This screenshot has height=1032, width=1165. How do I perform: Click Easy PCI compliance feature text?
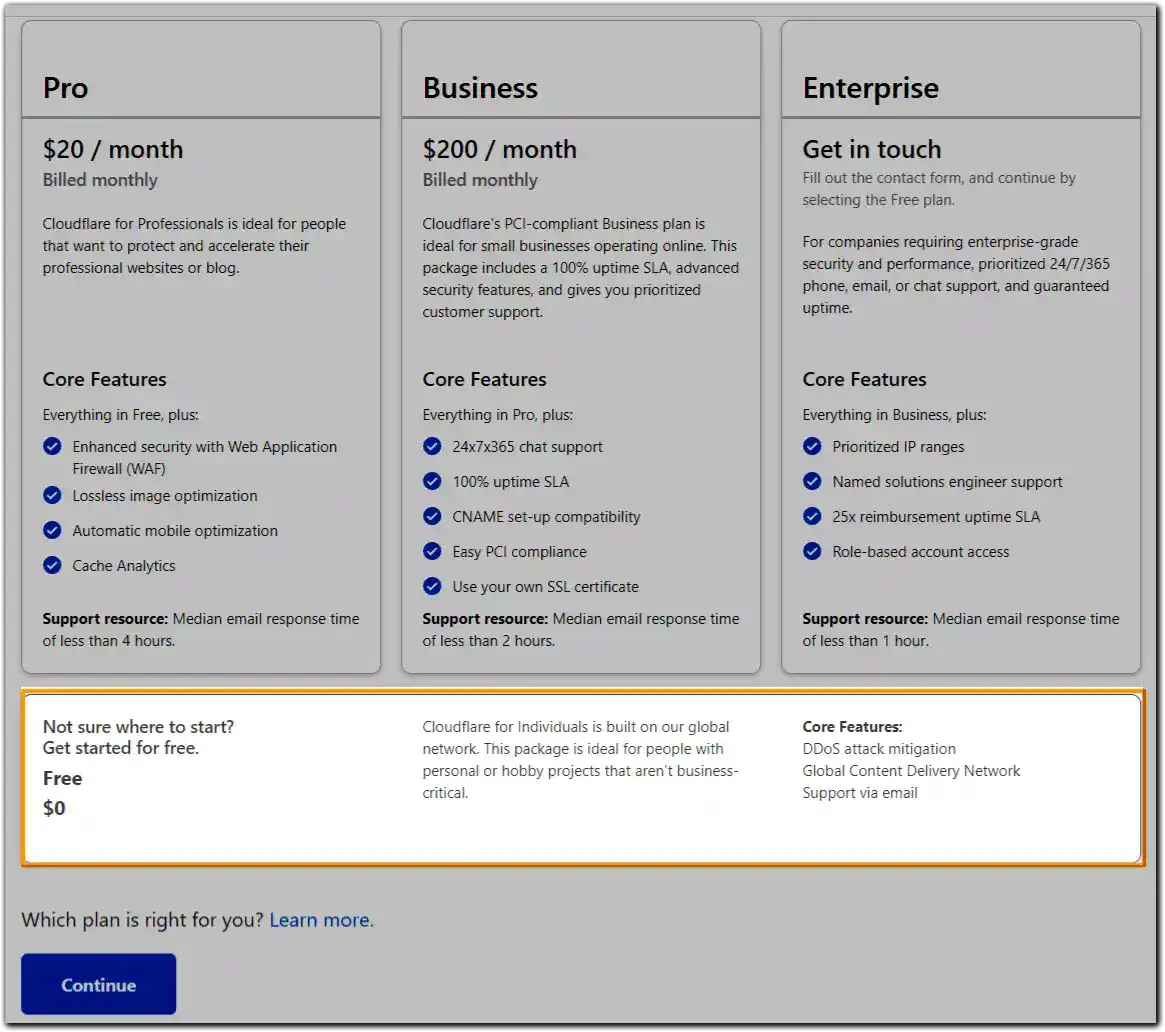point(519,551)
